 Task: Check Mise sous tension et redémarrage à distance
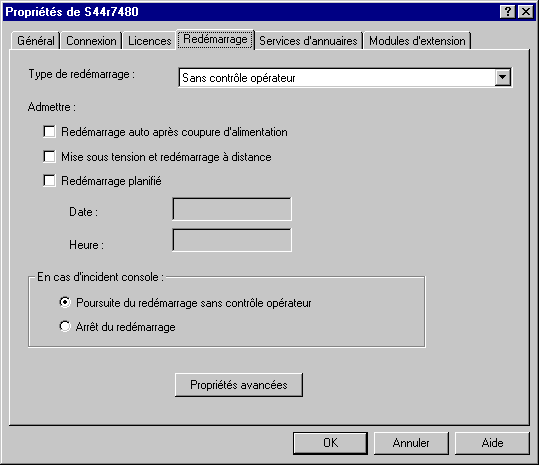(x=50, y=157)
